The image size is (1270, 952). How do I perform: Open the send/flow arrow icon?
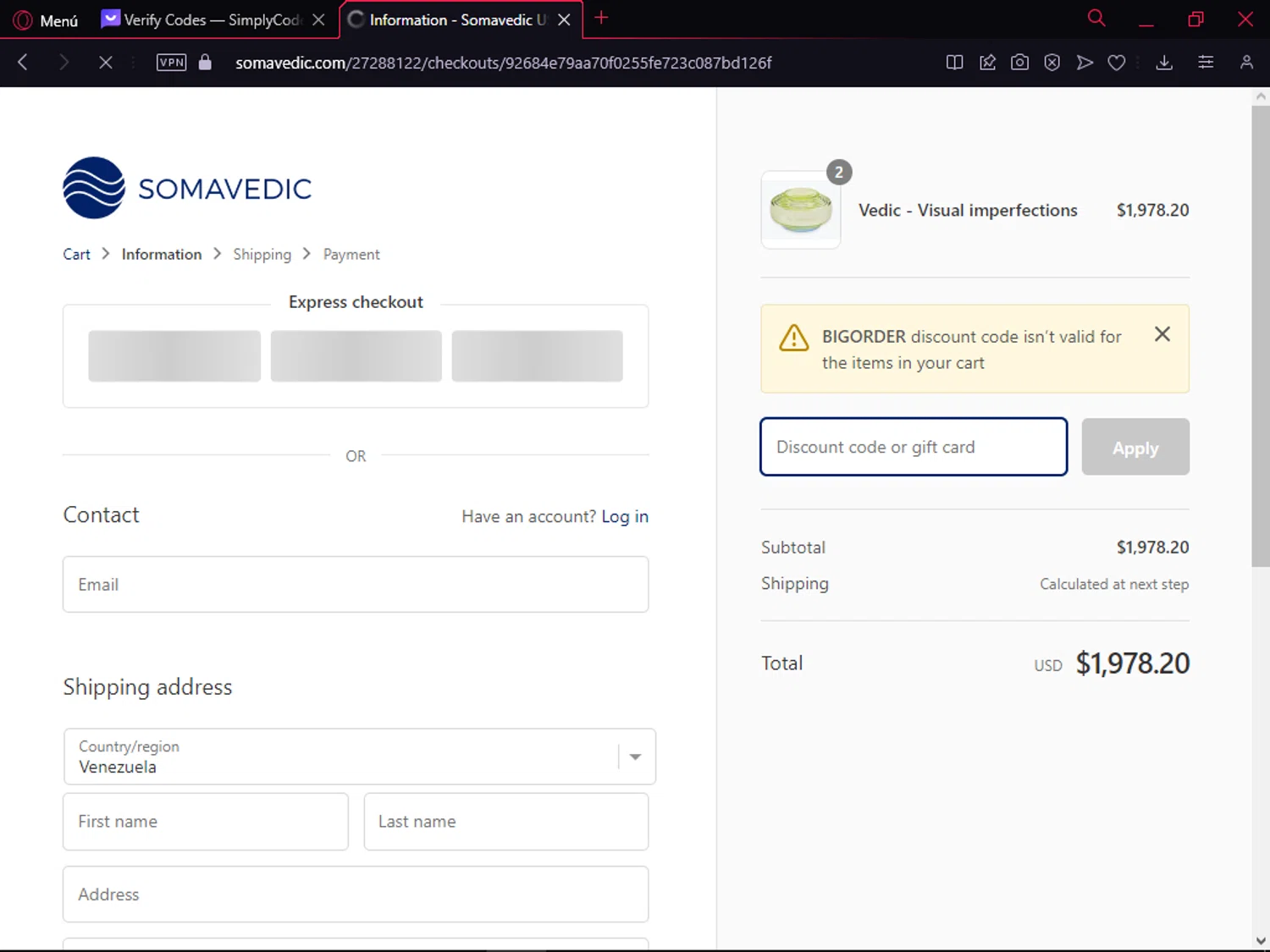click(1085, 62)
